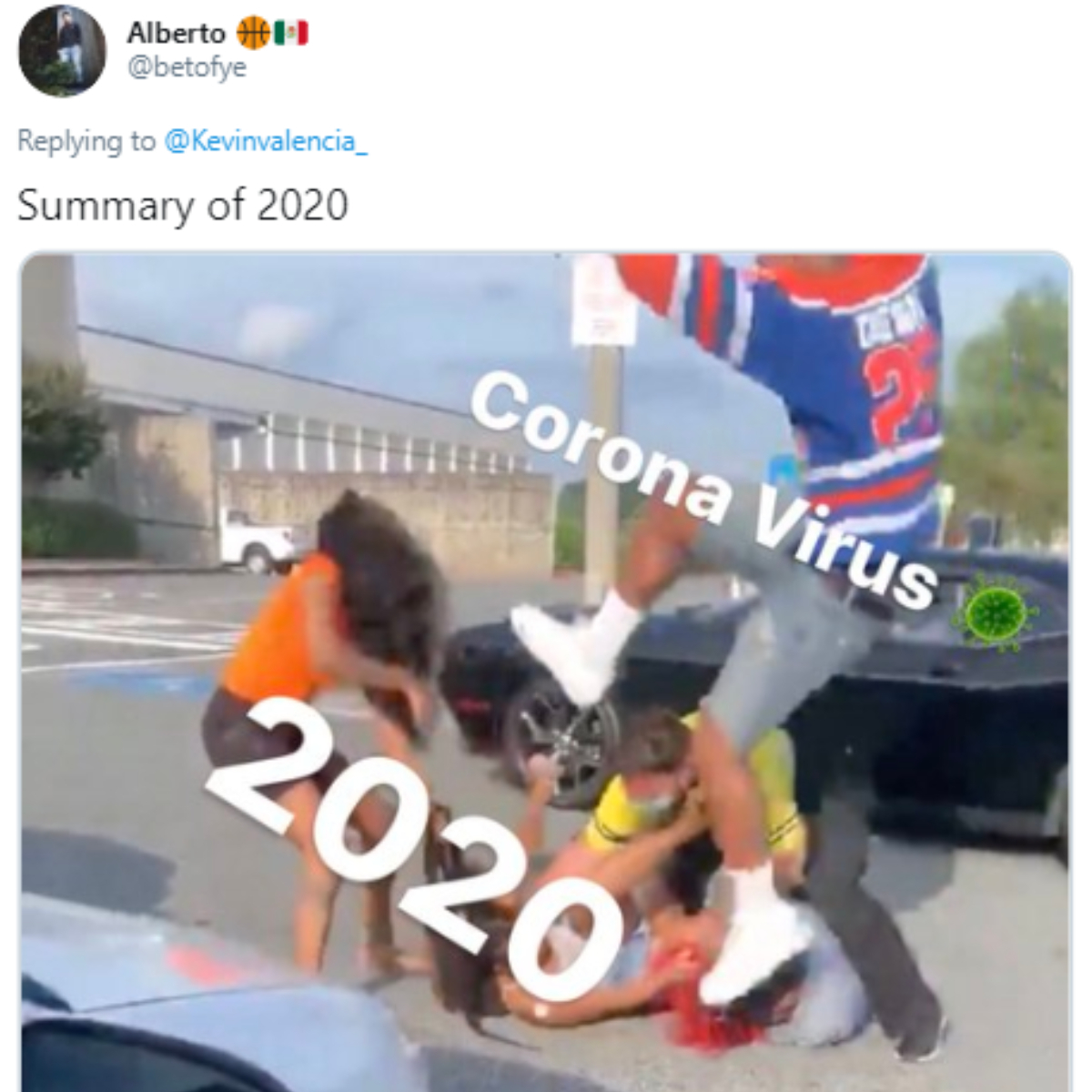Screen dimensions: 1092x1092
Task: Click the display name Alberto
Action: (x=177, y=34)
